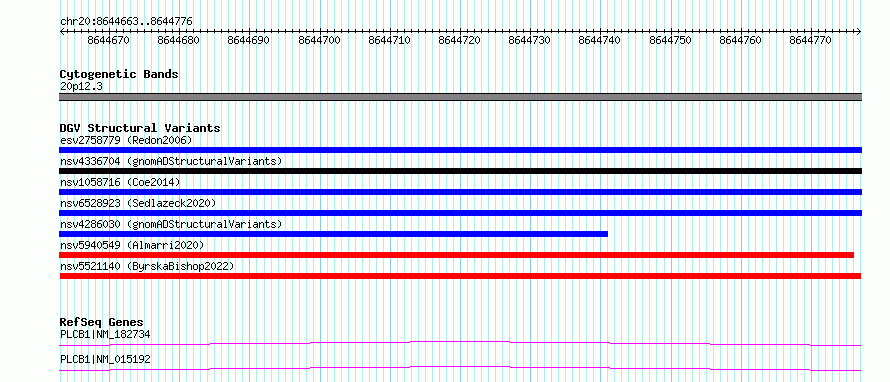This screenshot has width=890, height=382.
Task: Click the 20p12.3 band label
Action: tap(81, 87)
